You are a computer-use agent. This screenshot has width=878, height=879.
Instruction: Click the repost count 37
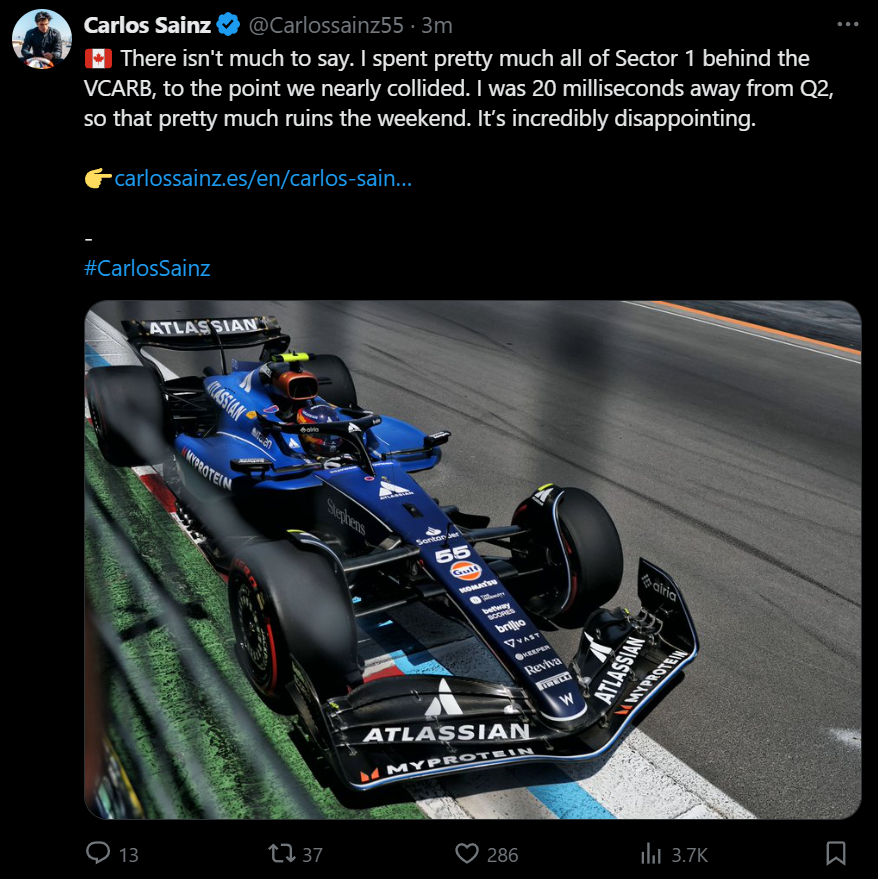click(x=312, y=855)
